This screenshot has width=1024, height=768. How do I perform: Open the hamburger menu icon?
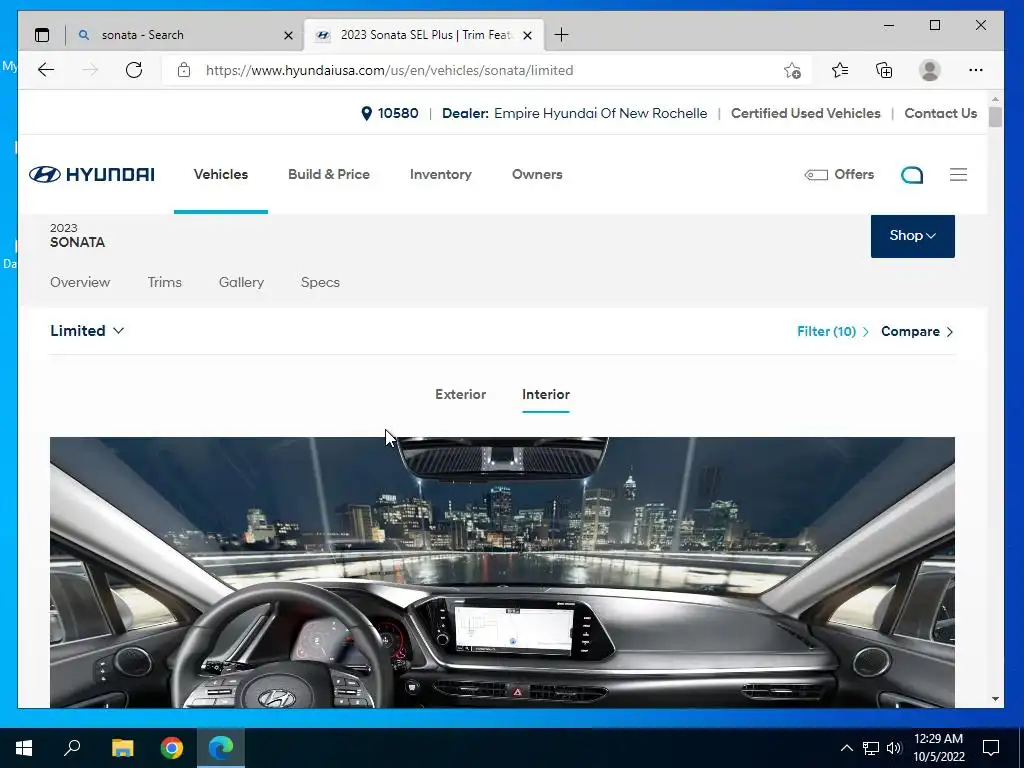958,174
